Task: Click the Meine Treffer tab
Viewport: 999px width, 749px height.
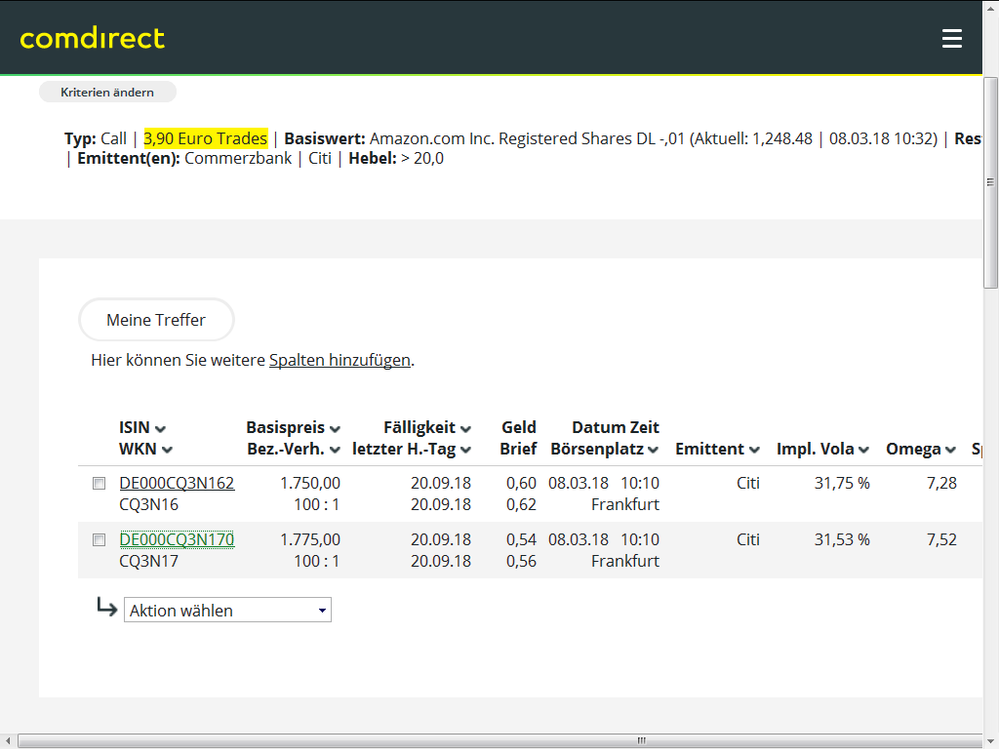Action: 156,320
